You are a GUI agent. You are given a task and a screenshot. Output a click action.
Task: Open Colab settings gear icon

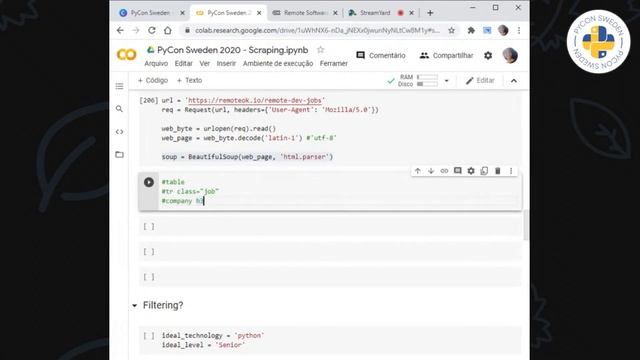488,56
